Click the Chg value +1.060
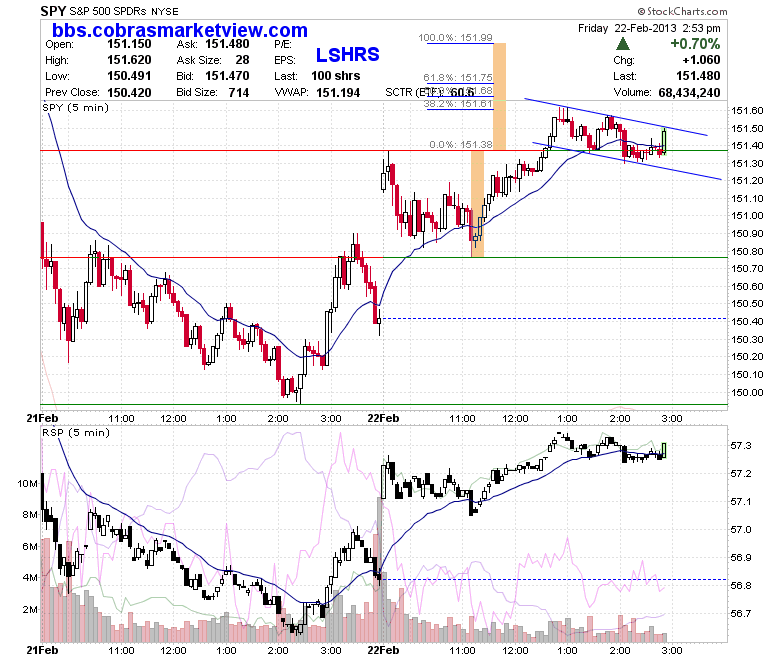 (701, 60)
